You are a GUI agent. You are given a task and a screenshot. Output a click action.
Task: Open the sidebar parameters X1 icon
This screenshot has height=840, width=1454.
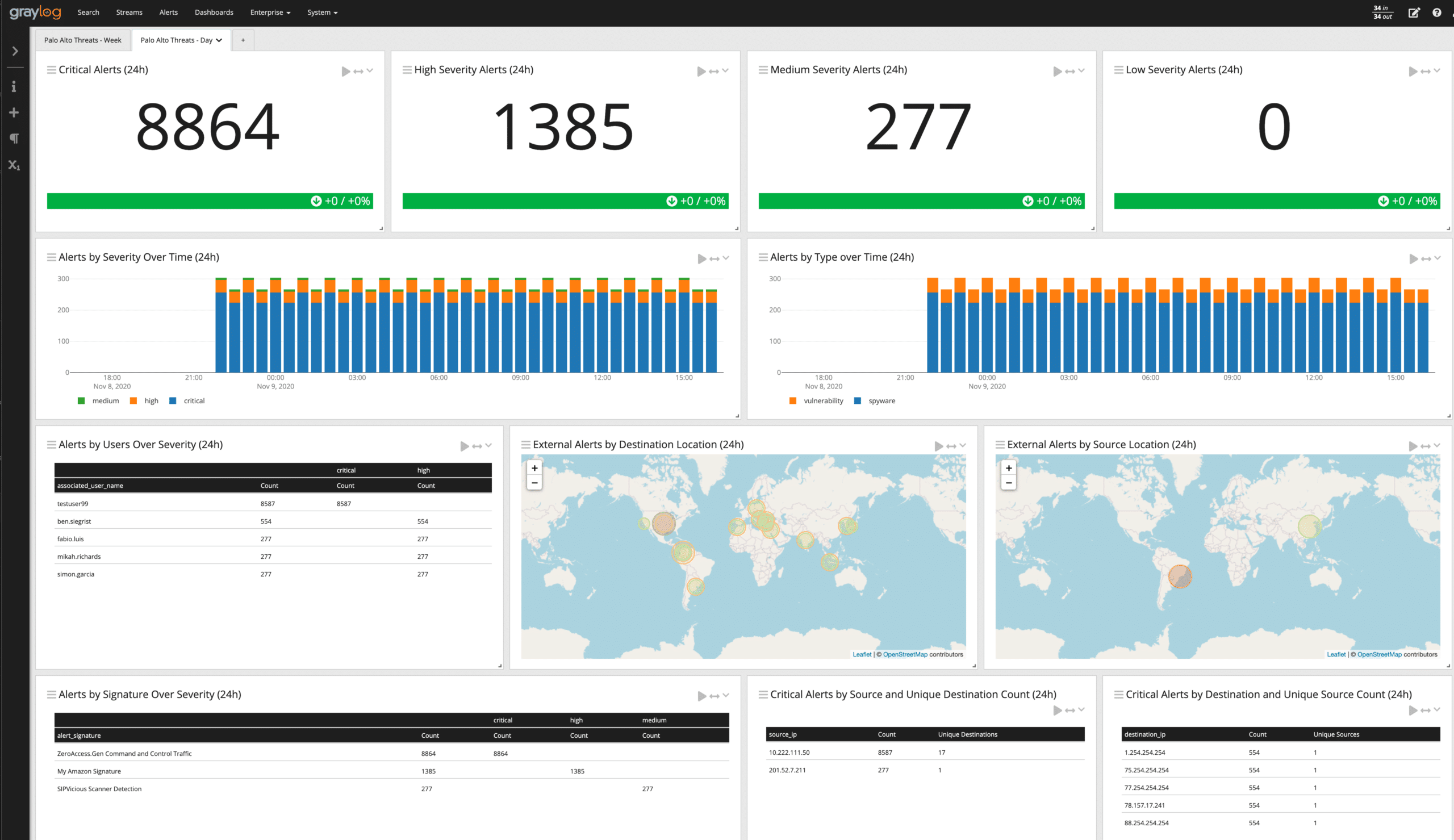pyautogui.click(x=14, y=165)
